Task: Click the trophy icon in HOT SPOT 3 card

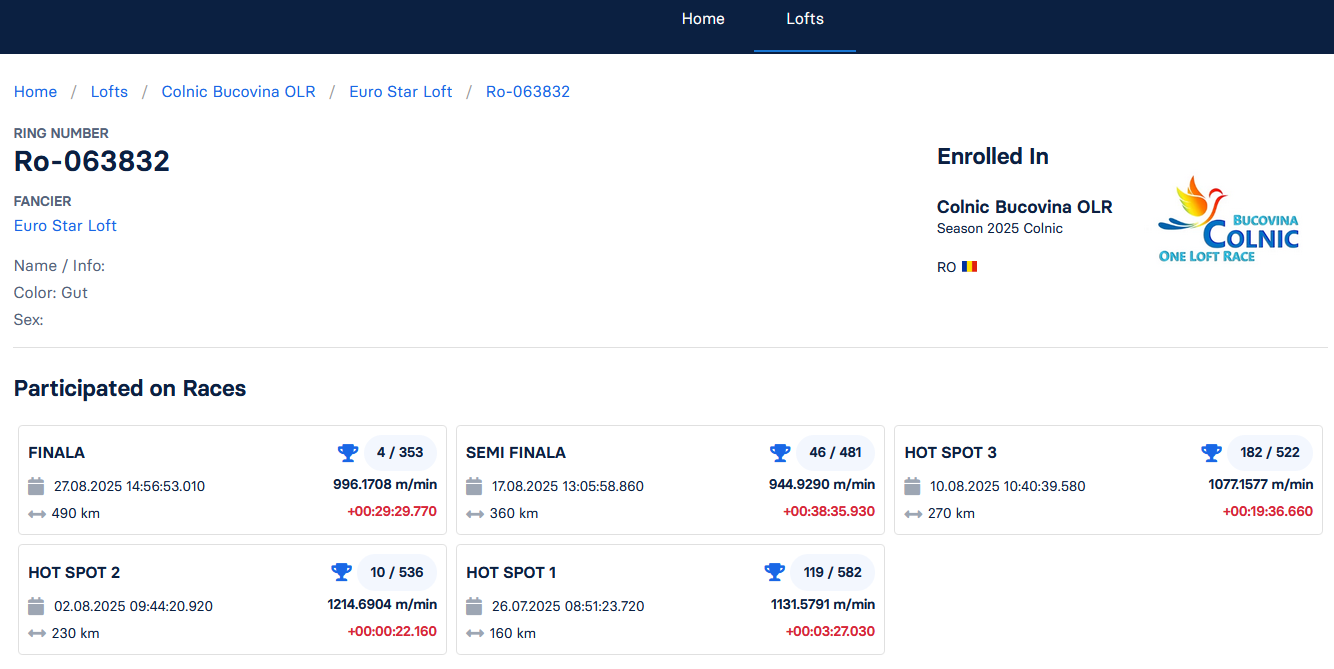Action: point(1211,453)
